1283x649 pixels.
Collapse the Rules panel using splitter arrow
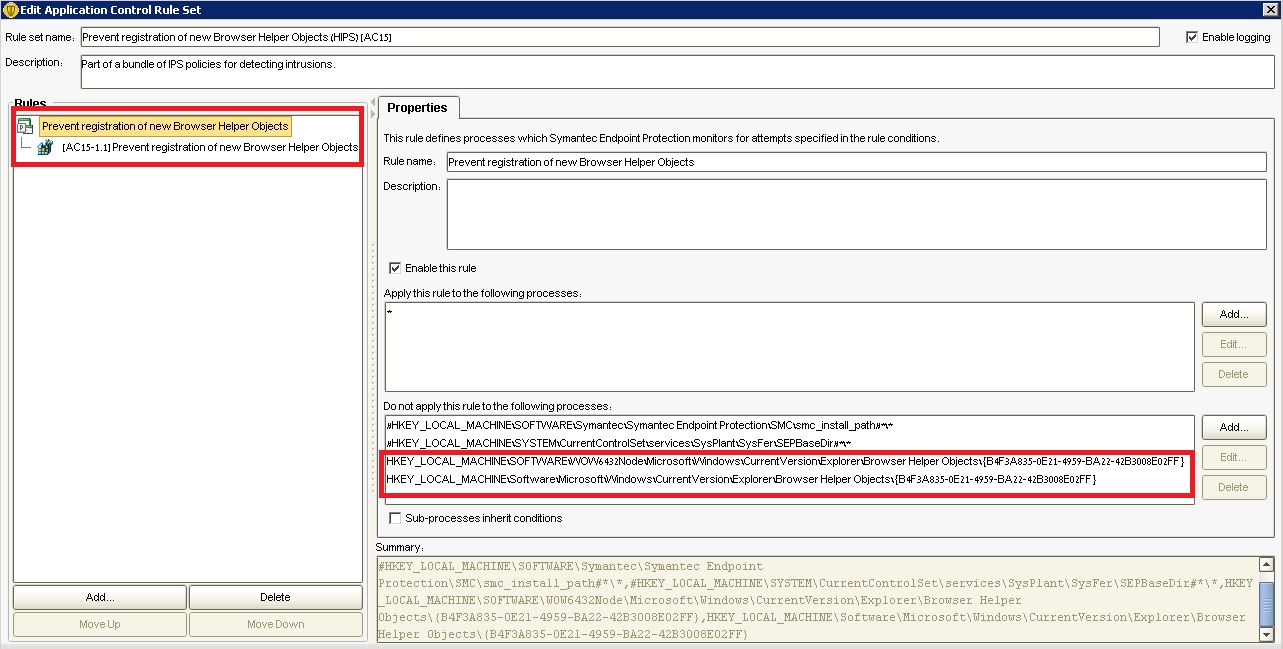coord(372,102)
